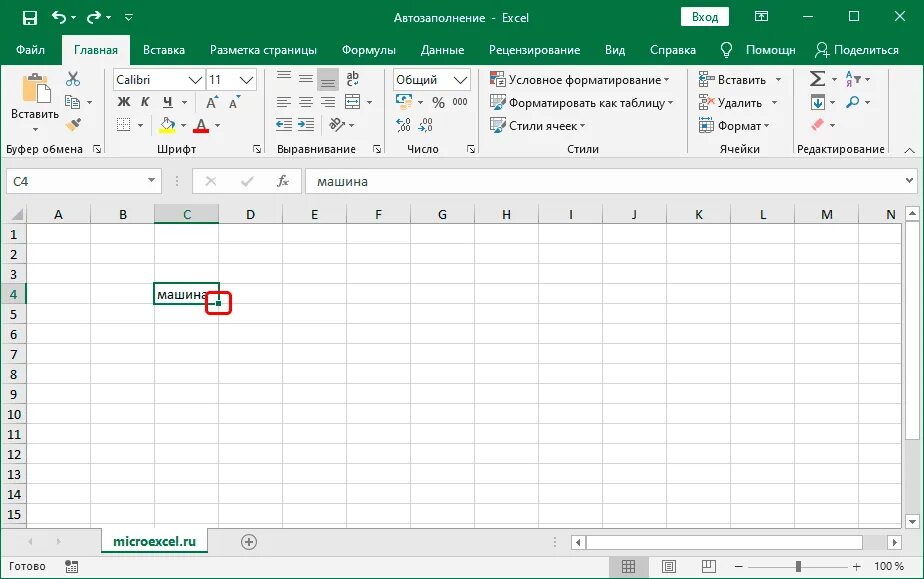Click the Cut scissors icon
The width and height of the screenshot is (924, 579).
point(73,79)
